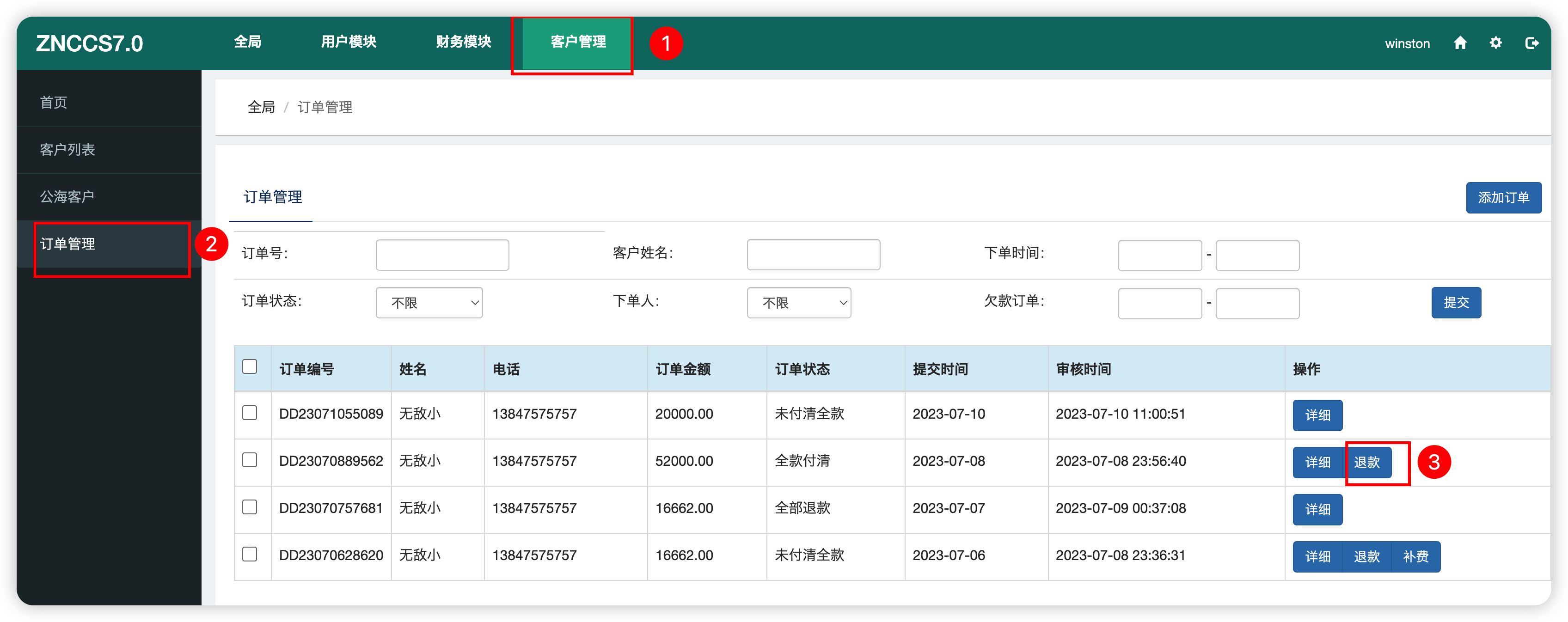Click amount 52000.00
Screen dimensions: 1568x622
[x=684, y=461]
